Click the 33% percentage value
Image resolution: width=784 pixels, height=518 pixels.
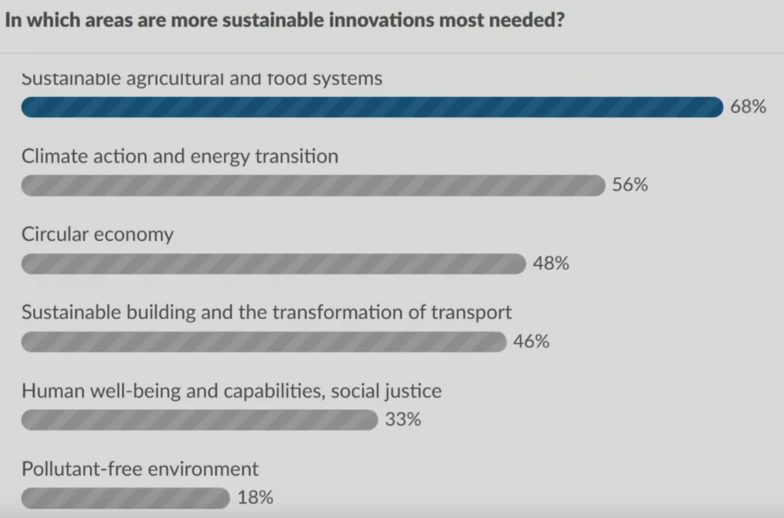403,420
